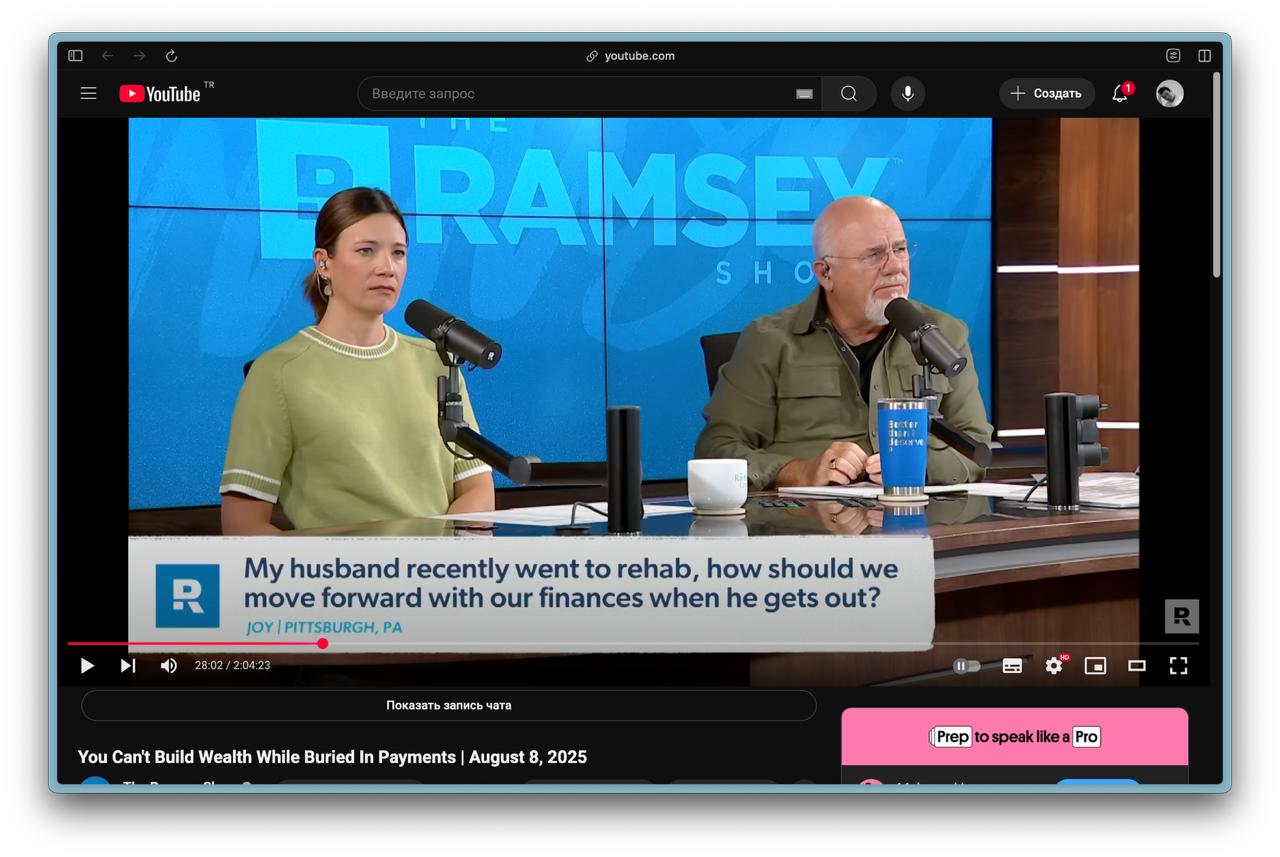
Task: Seek to the middle of the progress bar
Action: click(x=633, y=643)
